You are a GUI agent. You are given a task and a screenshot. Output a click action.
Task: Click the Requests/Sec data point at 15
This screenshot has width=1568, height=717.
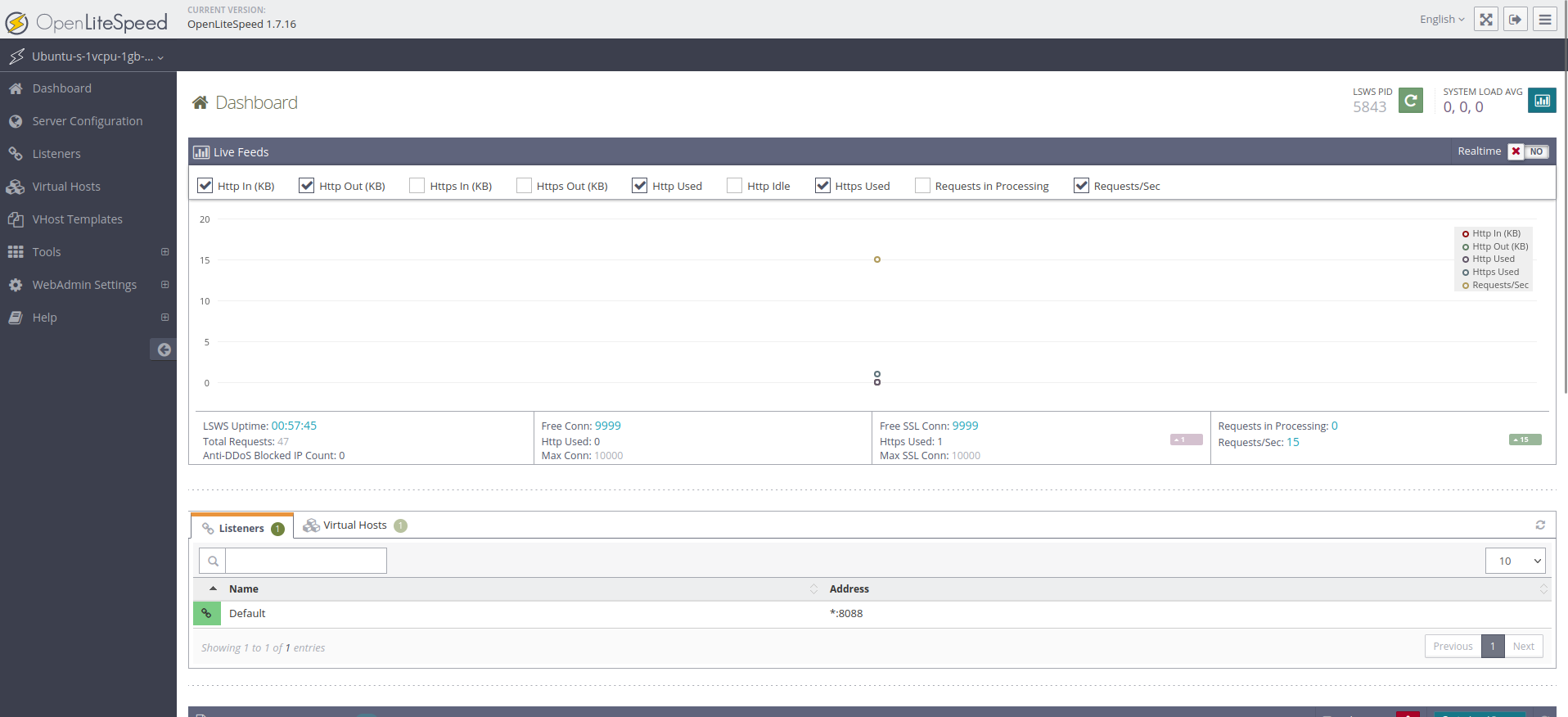pyautogui.click(x=877, y=259)
